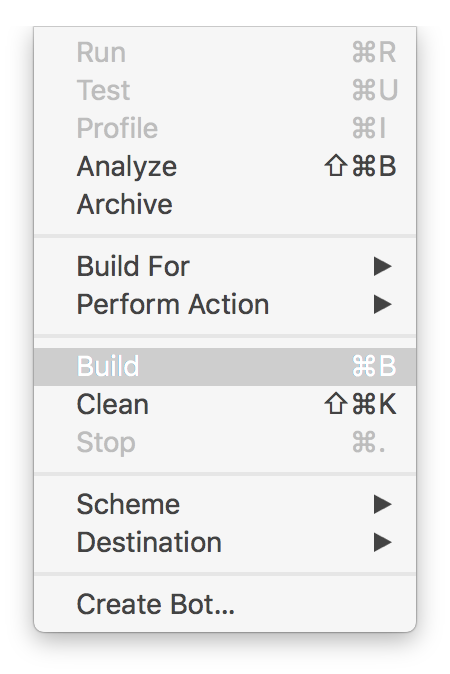Screen dimensions: 450x674
Task: Click the greyed-out Test item
Action: pyautogui.click(x=225, y=90)
